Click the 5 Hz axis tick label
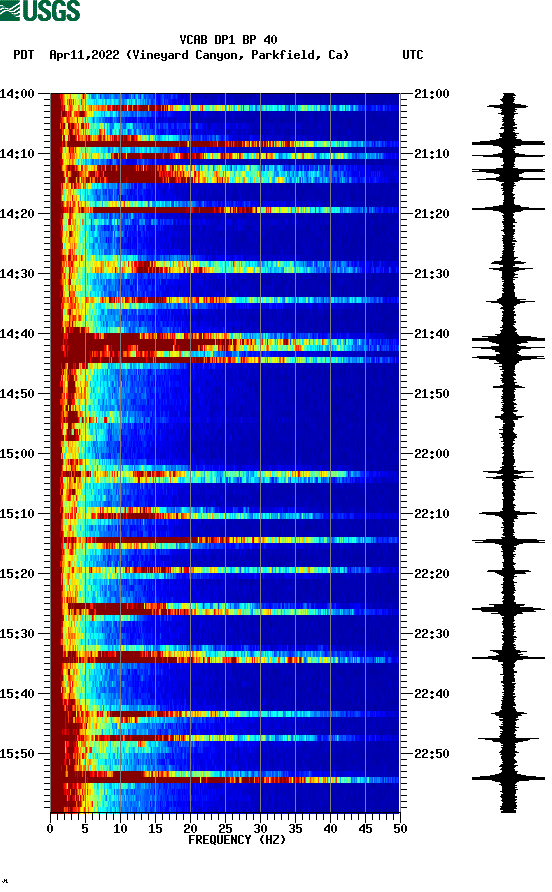This screenshot has height=892, width=552. point(85,829)
